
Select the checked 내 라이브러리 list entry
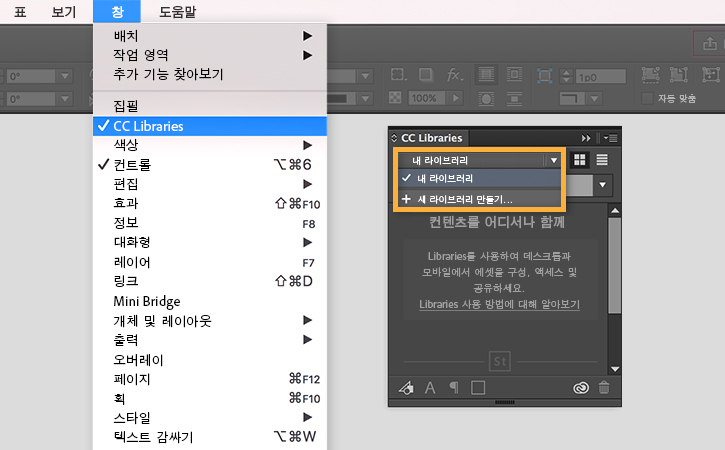click(479, 178)
